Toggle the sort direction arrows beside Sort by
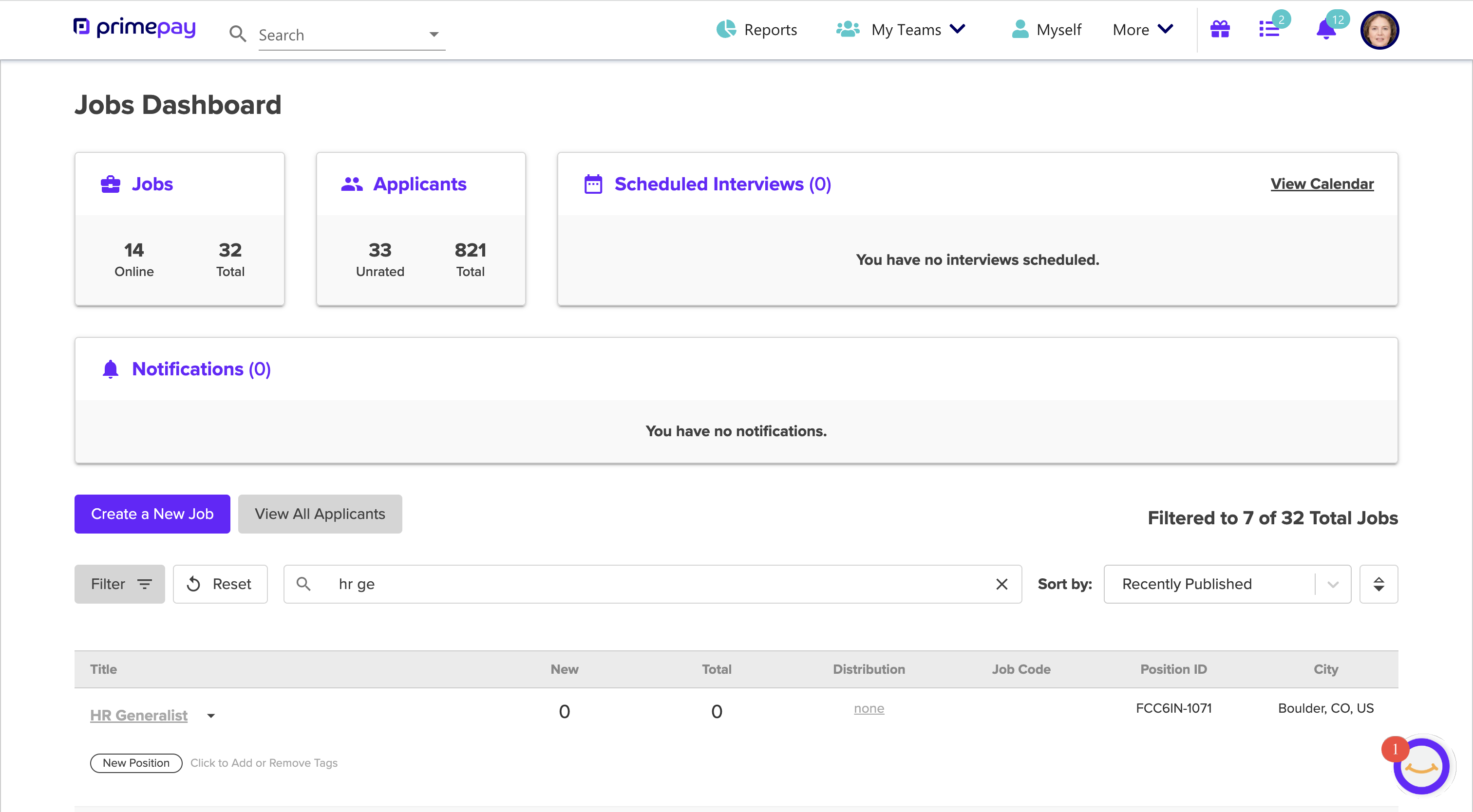Image resolution: width=1473 pixels, height=812 pixels. pos(1379,584)
